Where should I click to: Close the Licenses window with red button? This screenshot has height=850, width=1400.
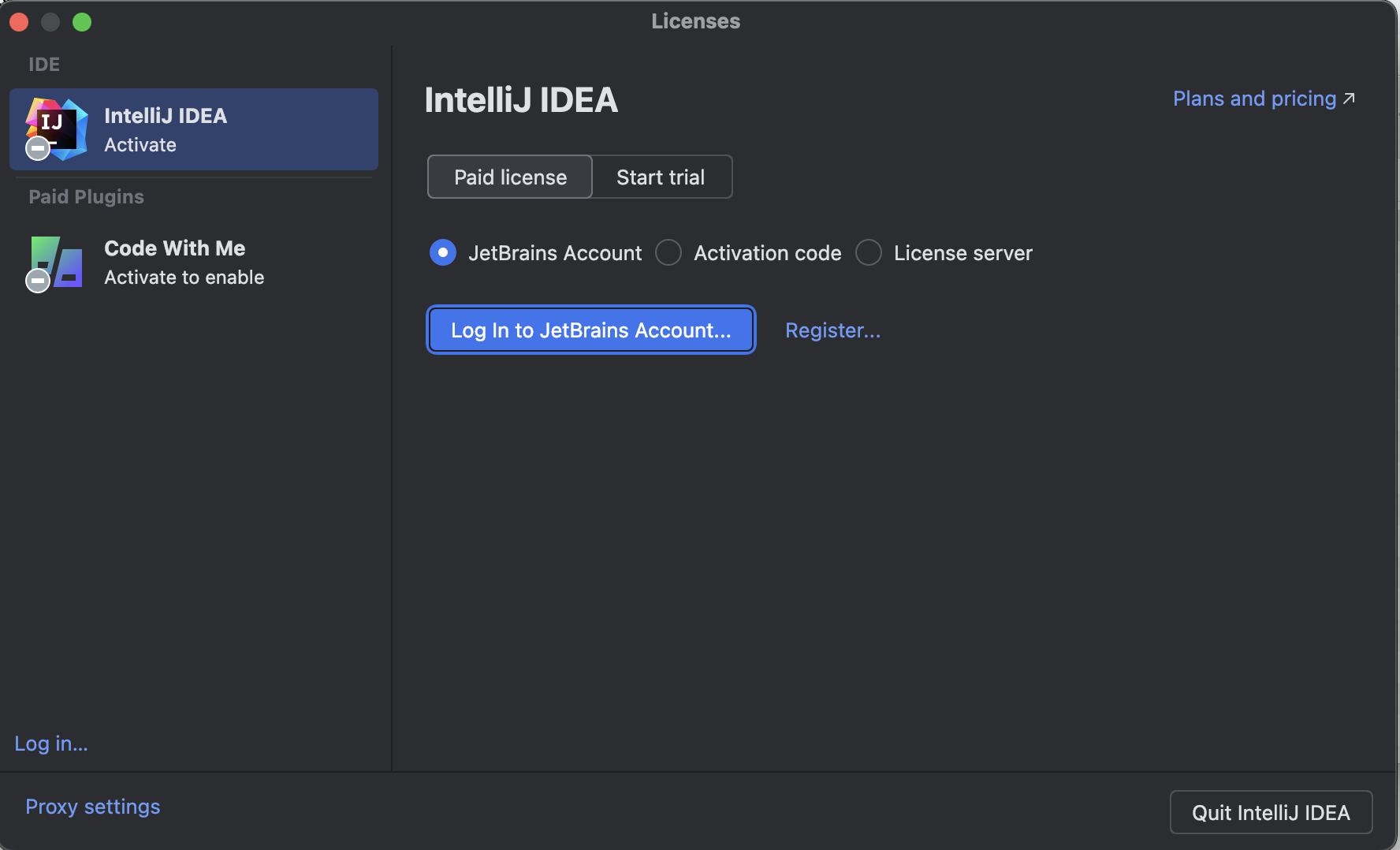(x=19, y=21)
